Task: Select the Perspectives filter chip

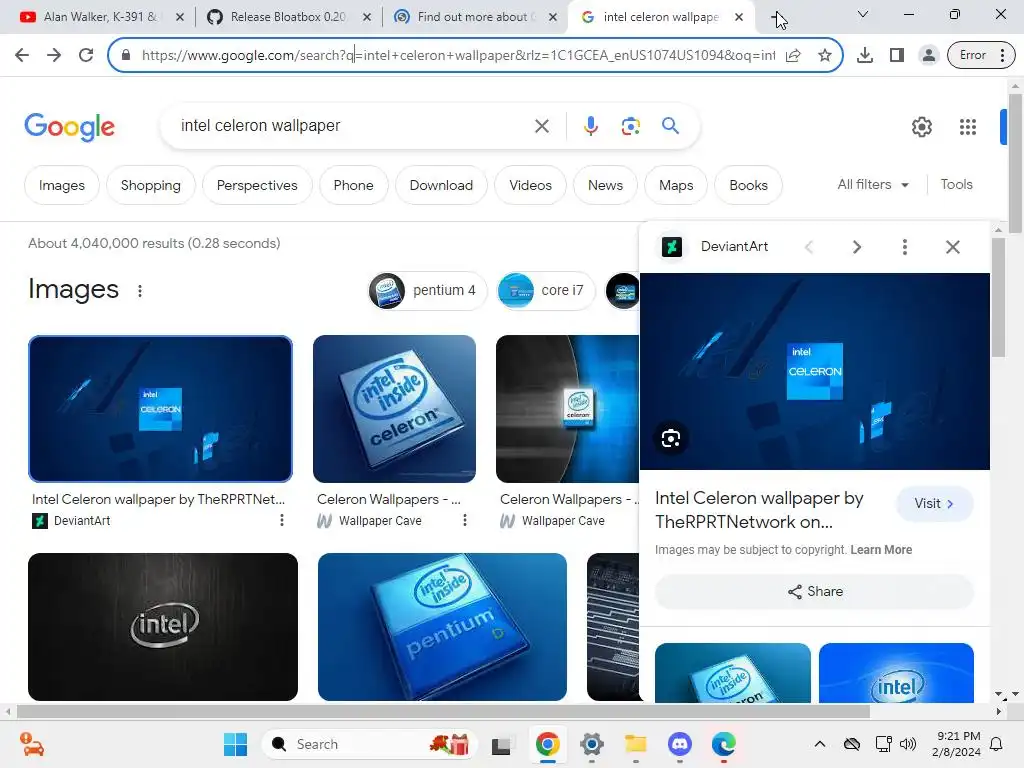Action: pos(257,185)
